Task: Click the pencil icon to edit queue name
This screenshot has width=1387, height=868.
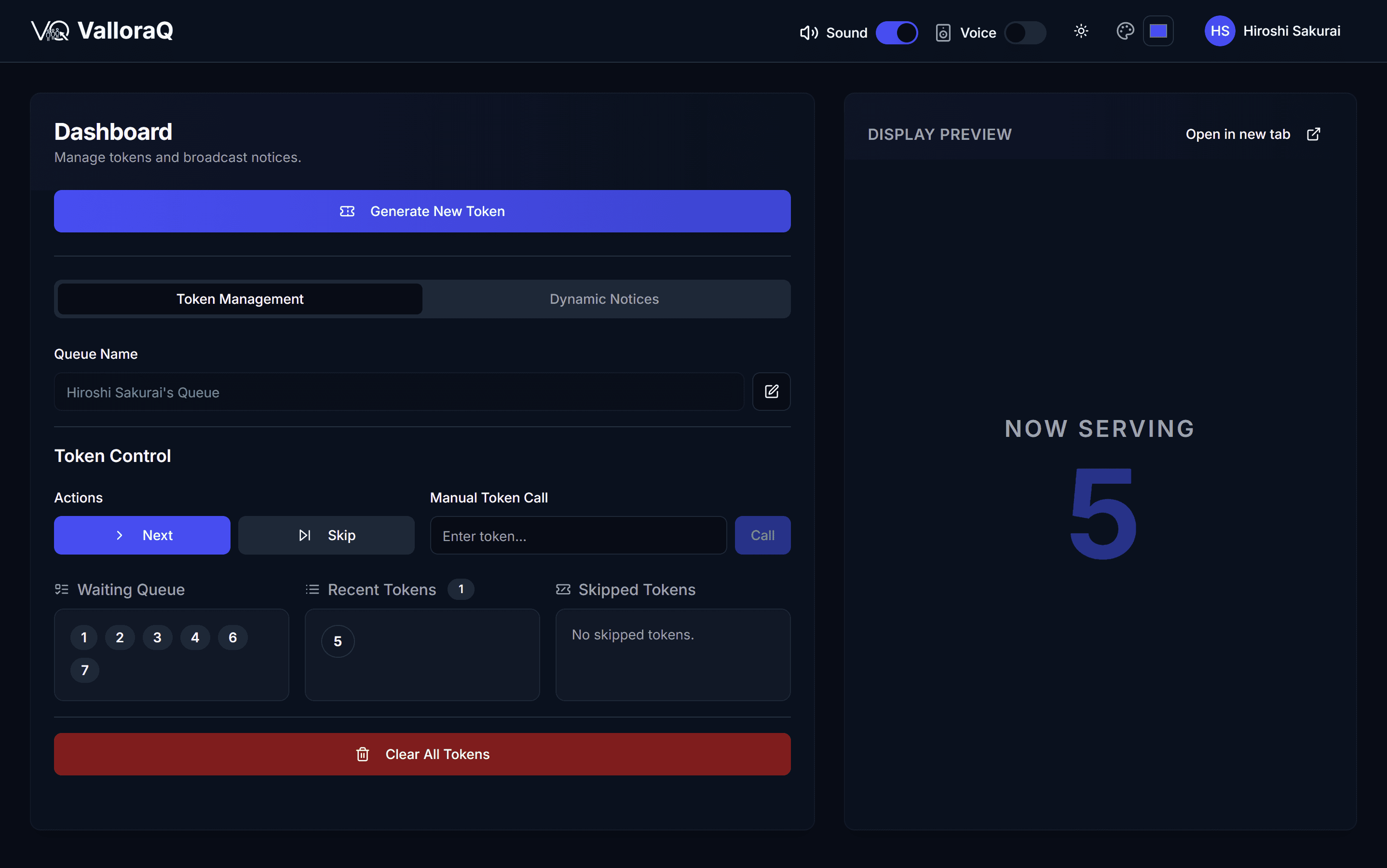Action: click(x=772, y=391)
